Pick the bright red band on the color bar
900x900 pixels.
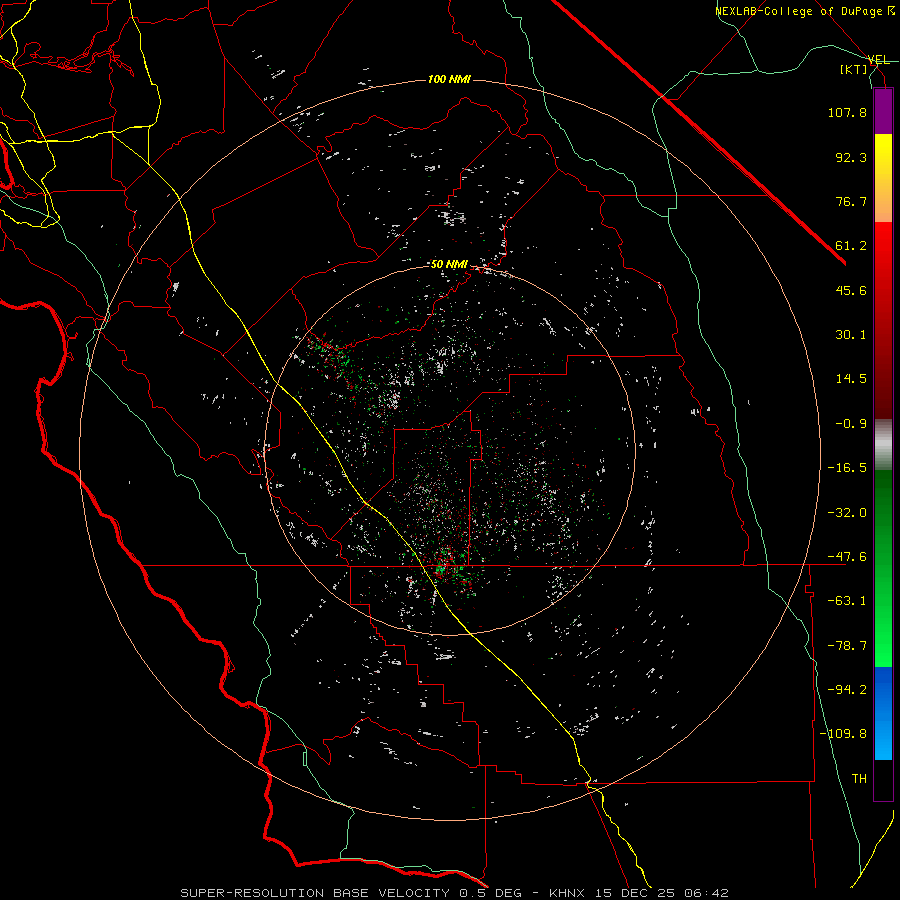pos(883,245)
